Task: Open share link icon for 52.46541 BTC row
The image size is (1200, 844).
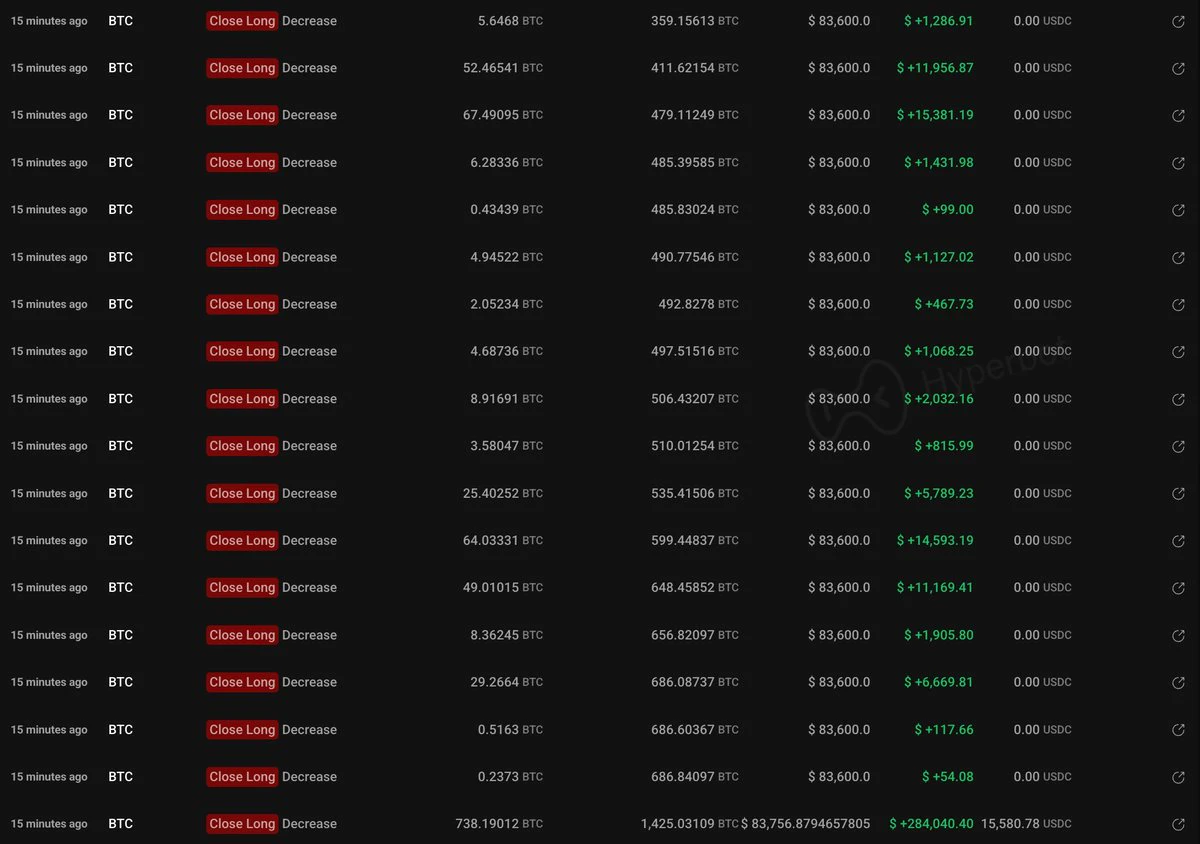Action: [x=1178, y=68]
